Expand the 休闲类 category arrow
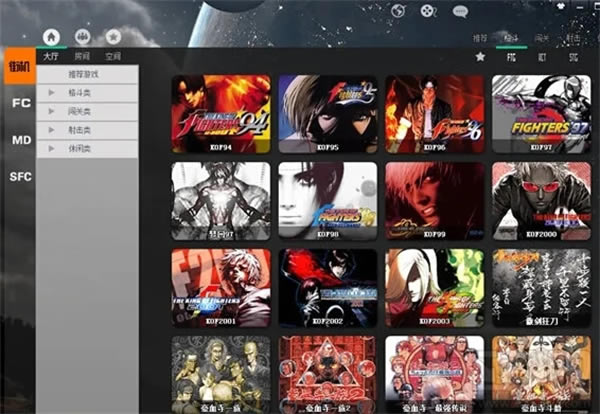 click(51, 148)
